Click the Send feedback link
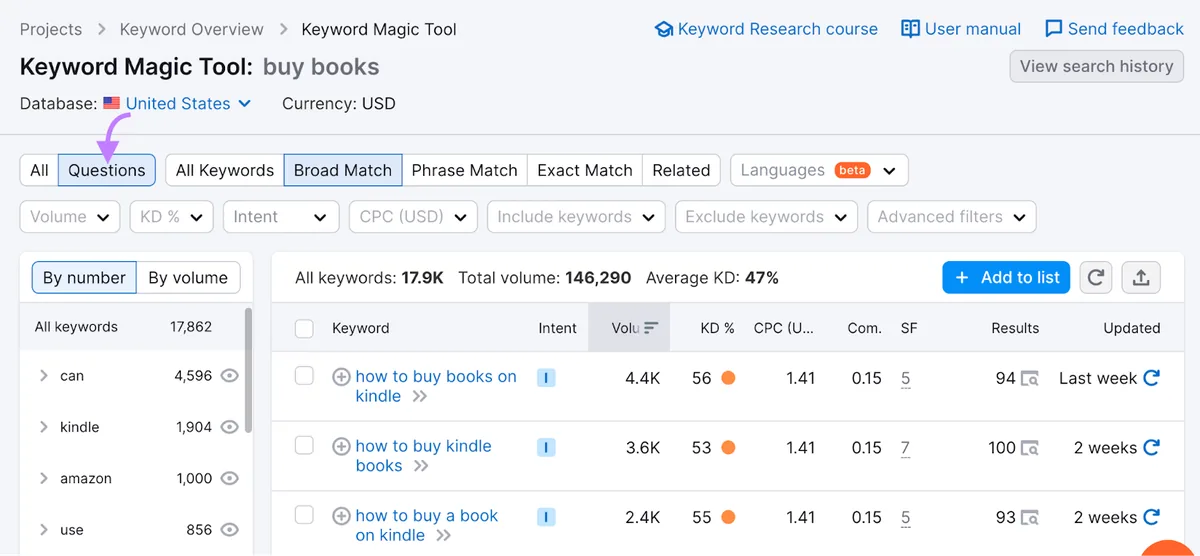 [1114, 29]
